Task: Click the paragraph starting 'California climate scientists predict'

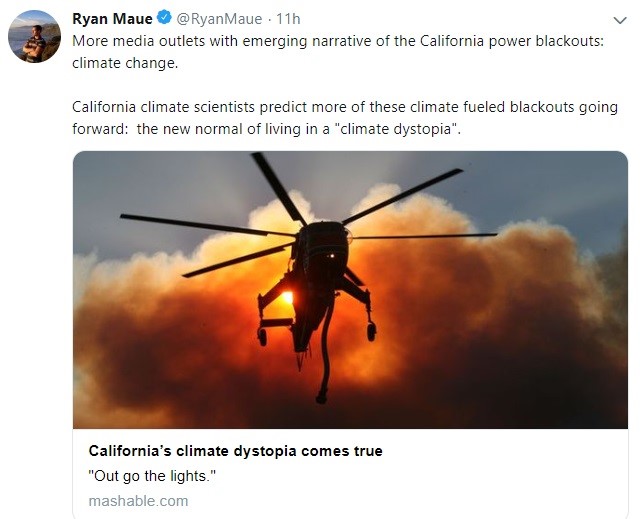Action: [345, 118]
